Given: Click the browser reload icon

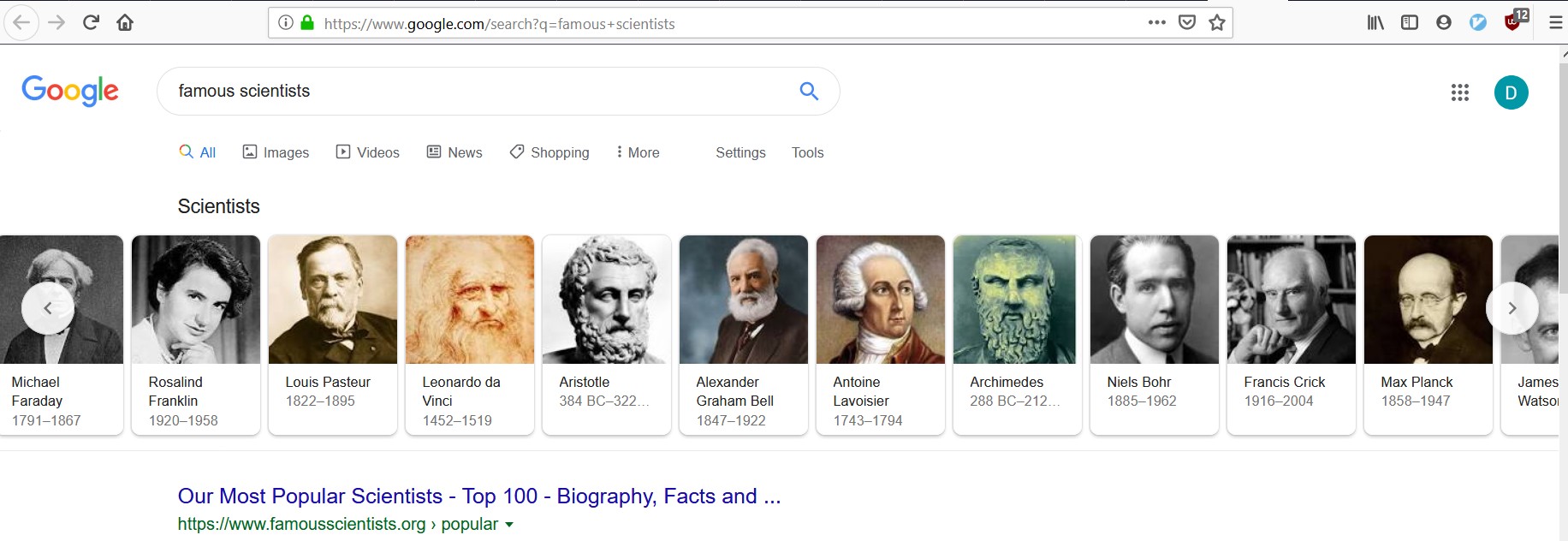Looking at the screenshot, I should click(91, 22).
